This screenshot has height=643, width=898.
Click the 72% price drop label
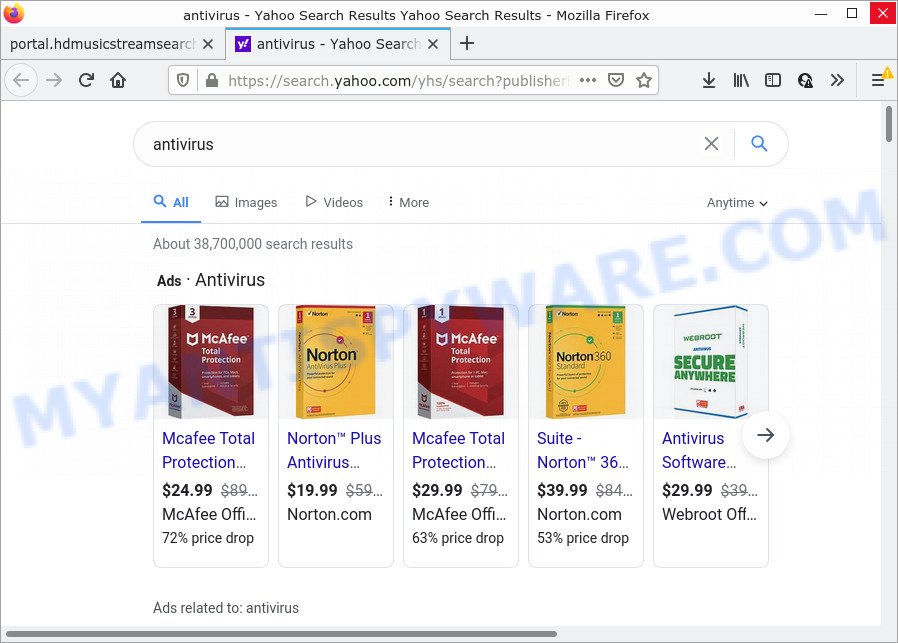point(208,538)
